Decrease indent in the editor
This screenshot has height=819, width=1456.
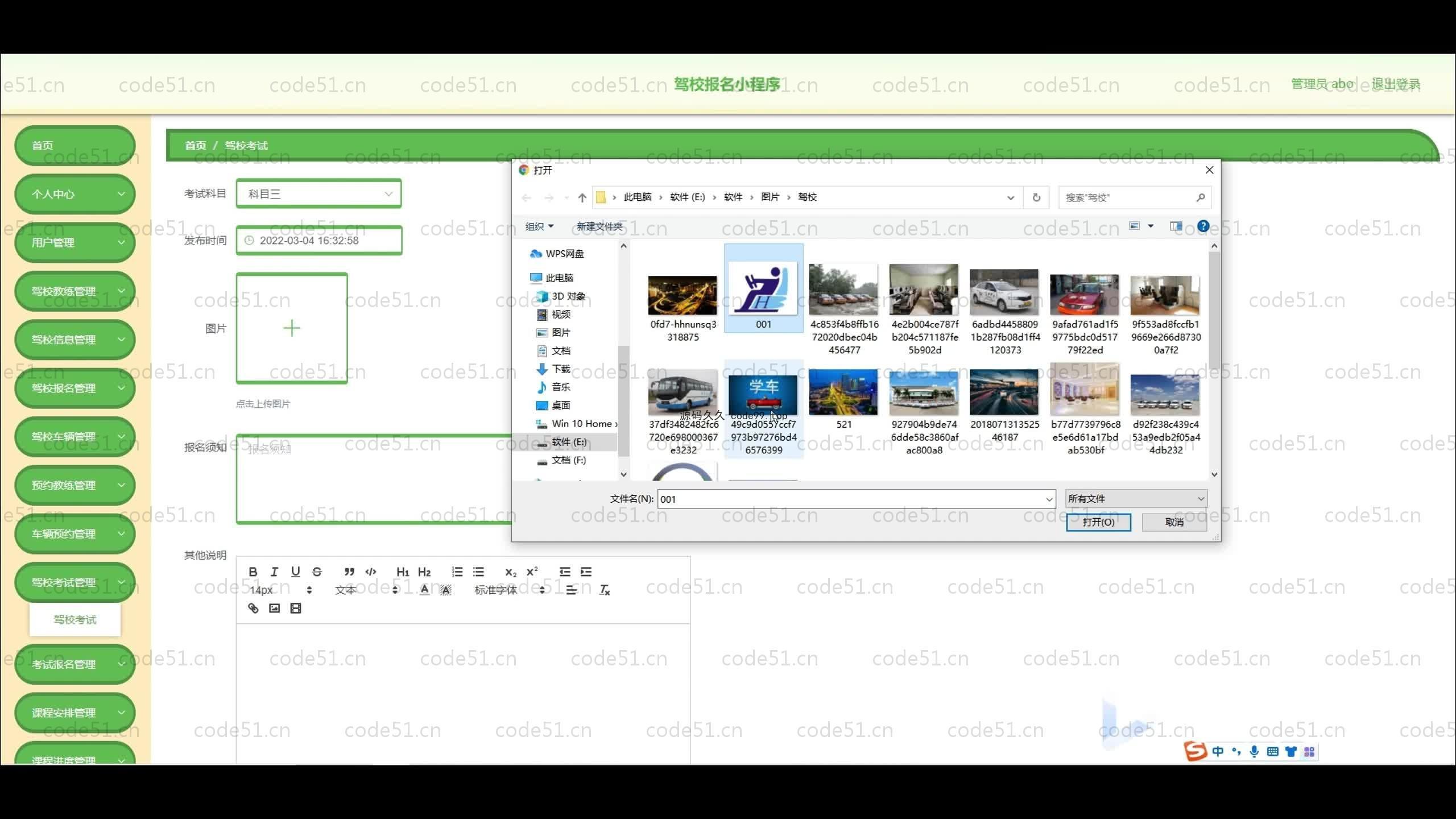point(564,572)
